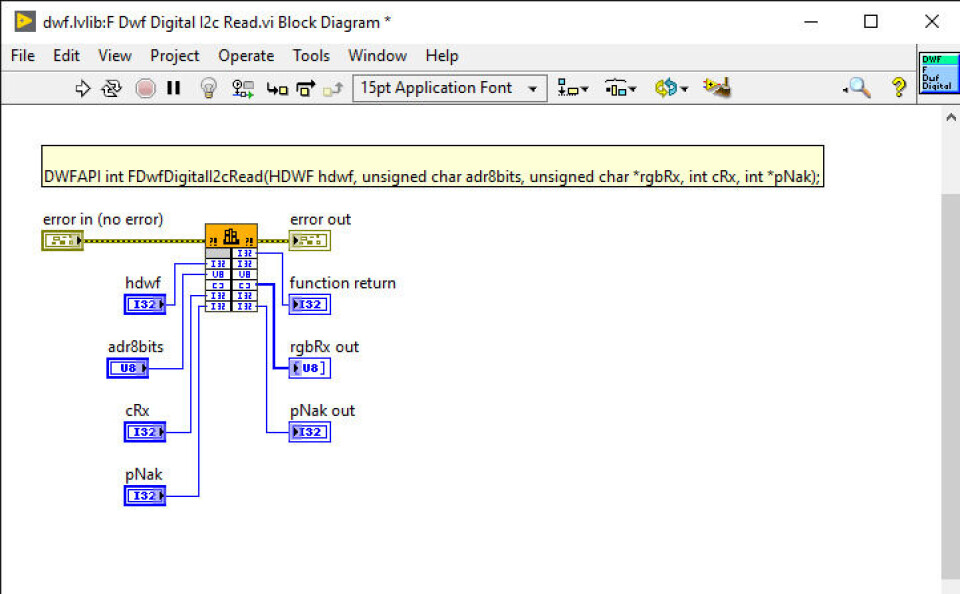Open the Operate menu

click(246, 56)
